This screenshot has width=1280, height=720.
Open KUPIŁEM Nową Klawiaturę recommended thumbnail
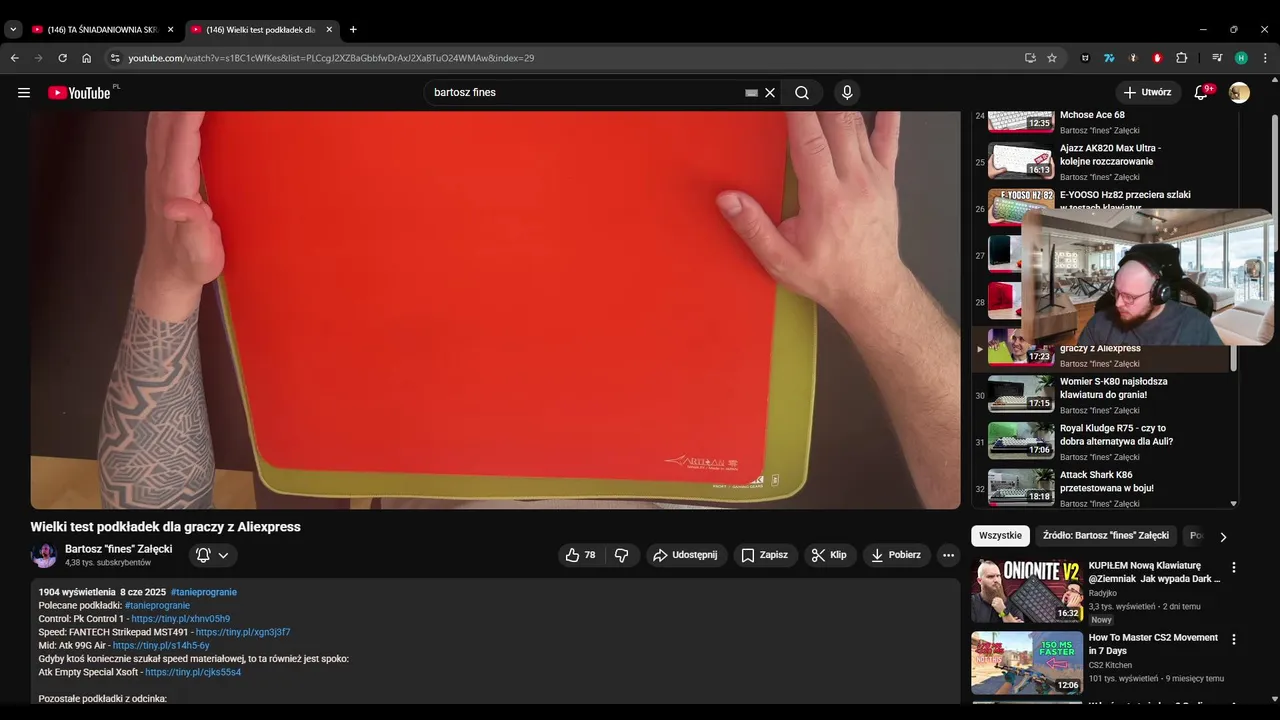click(1027, 591)
